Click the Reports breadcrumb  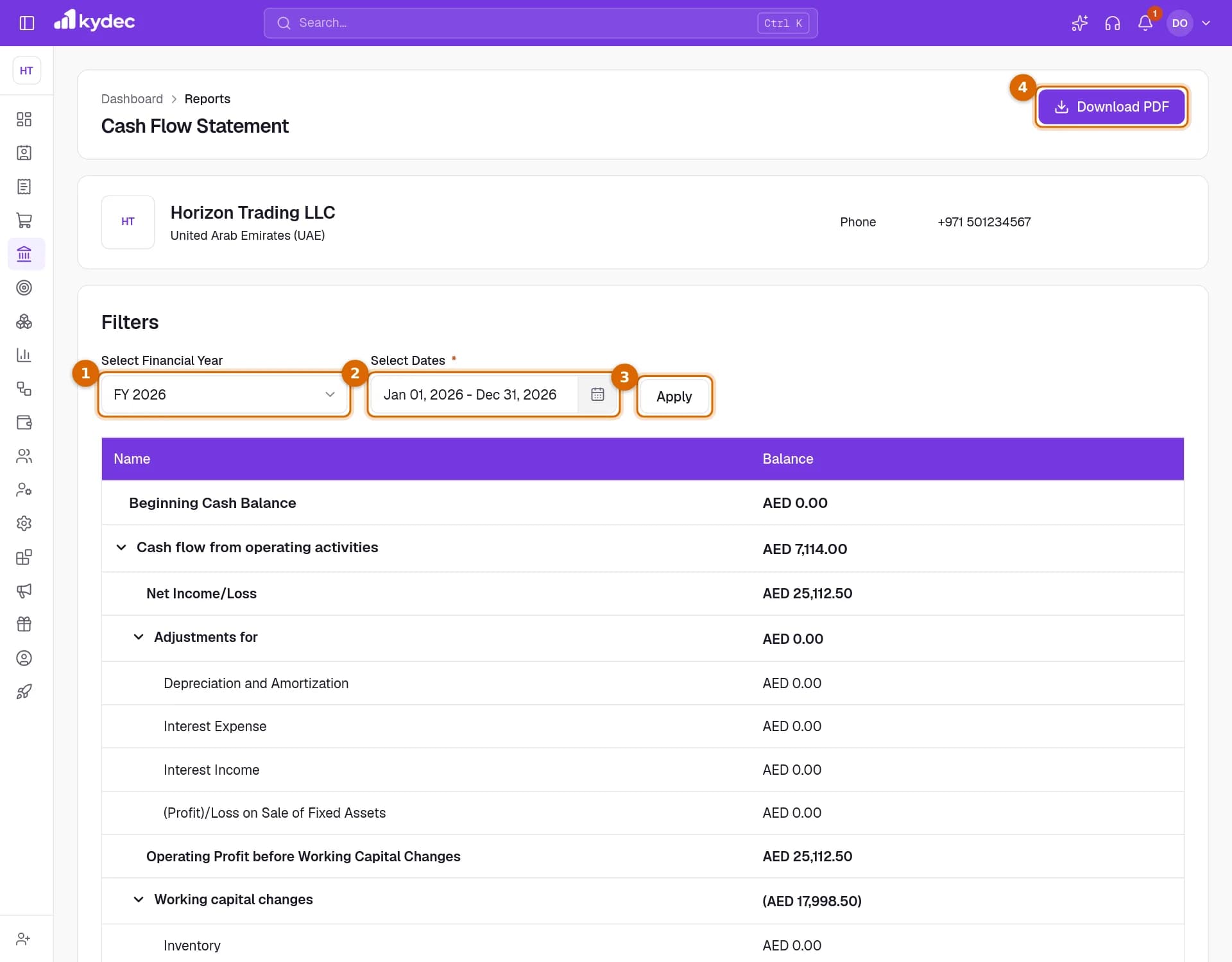click(x=207, y=99)
